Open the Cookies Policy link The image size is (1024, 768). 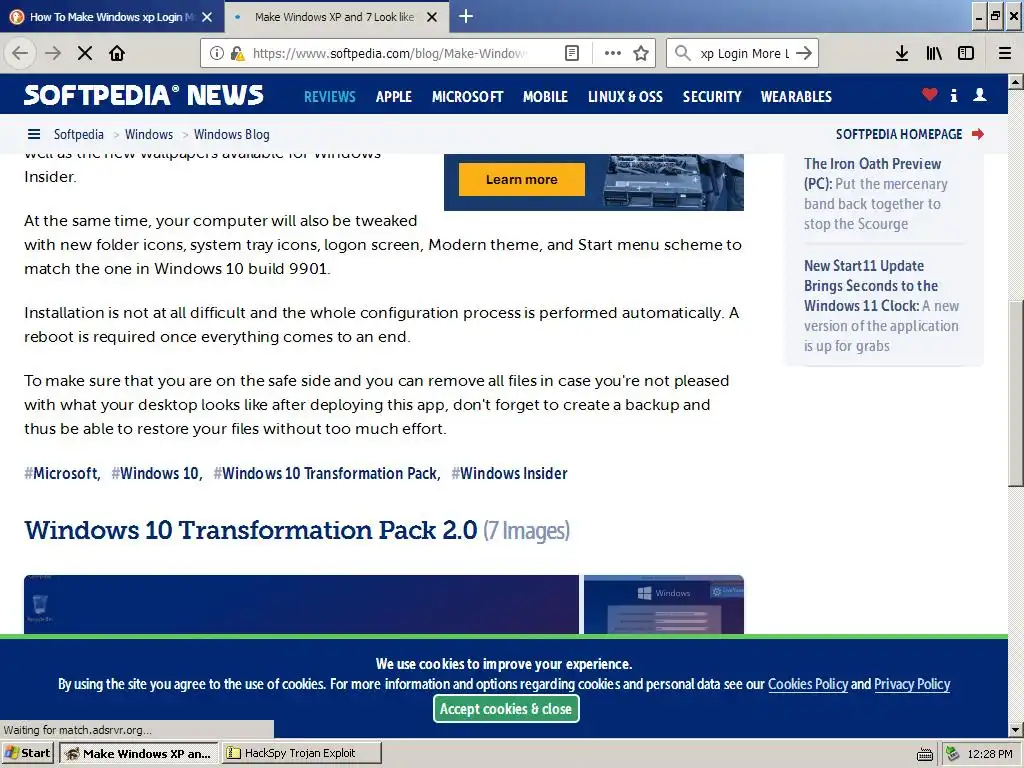(808, 684)
